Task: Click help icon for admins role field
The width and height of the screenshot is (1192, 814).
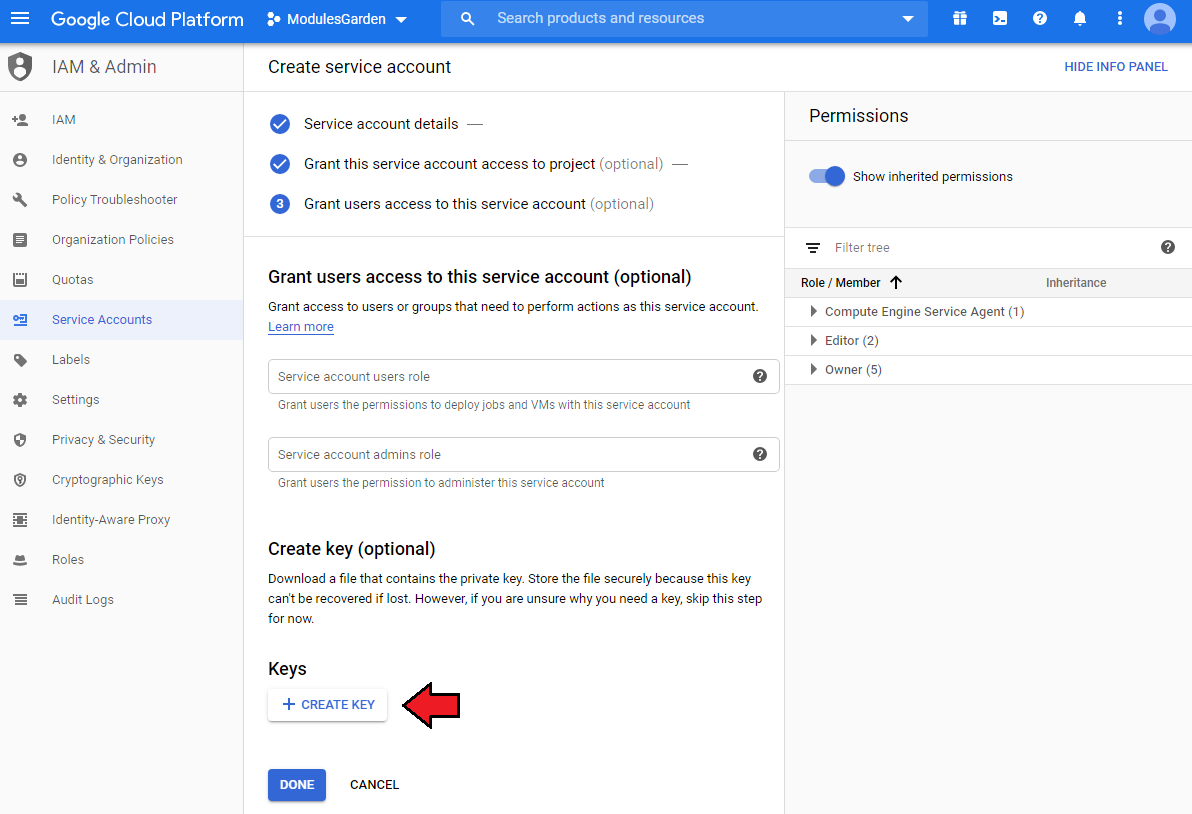Action: [759, 455]
